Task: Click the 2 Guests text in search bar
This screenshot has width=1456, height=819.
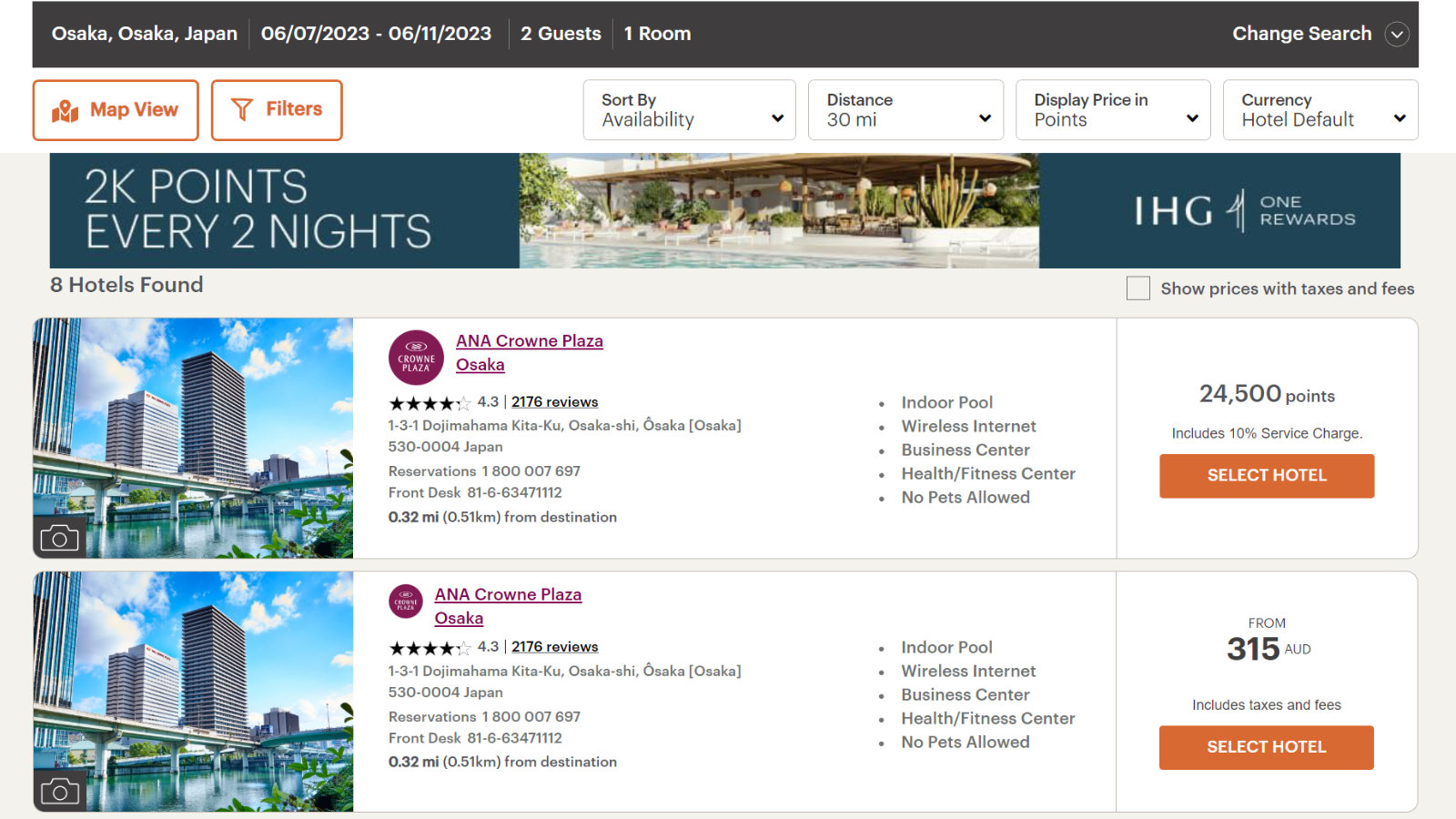Action: (x=561, y=34)
